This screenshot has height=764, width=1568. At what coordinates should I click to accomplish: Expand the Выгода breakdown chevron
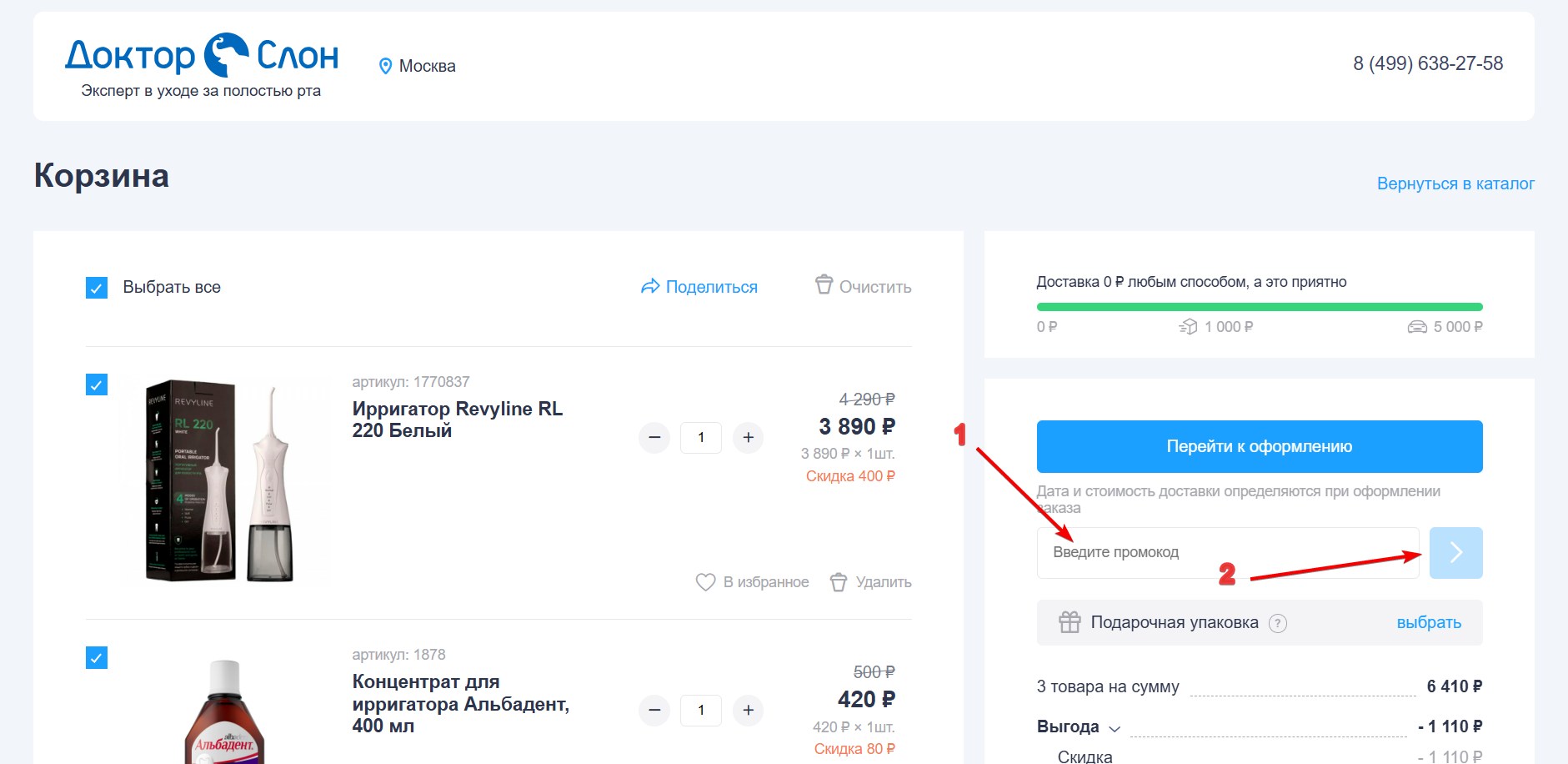1115,728
